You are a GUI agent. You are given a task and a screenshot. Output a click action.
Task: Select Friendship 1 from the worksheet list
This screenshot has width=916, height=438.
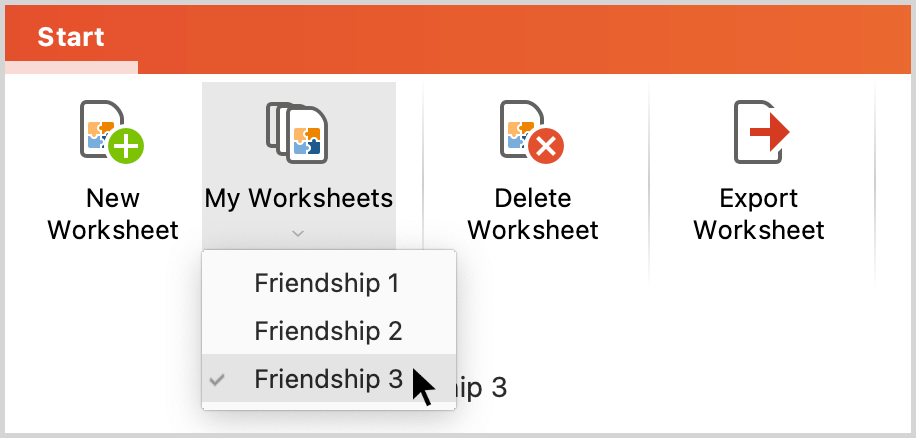(x=328, y=283)
